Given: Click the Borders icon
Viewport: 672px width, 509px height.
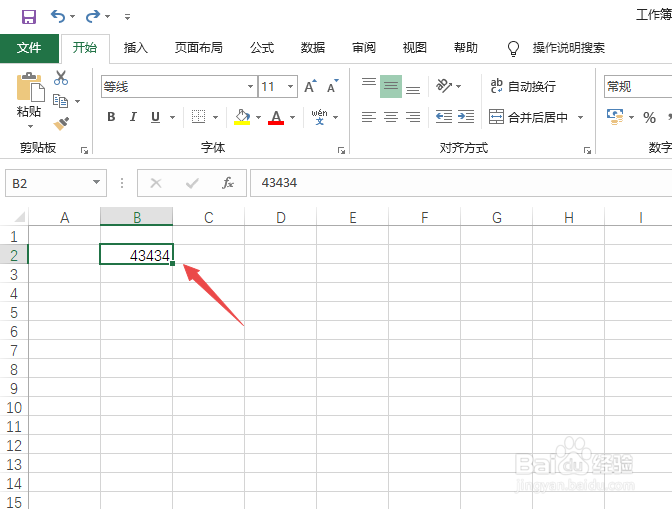Looking at the screenshot, I should click(198, 117).
